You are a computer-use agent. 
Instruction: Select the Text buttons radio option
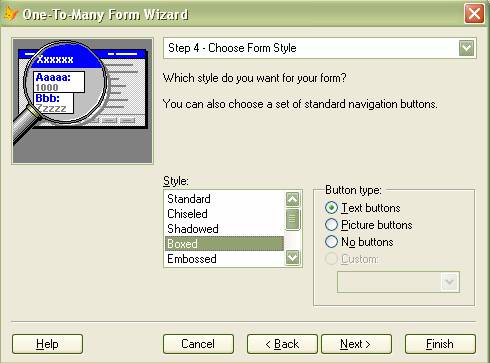[331, 208]
